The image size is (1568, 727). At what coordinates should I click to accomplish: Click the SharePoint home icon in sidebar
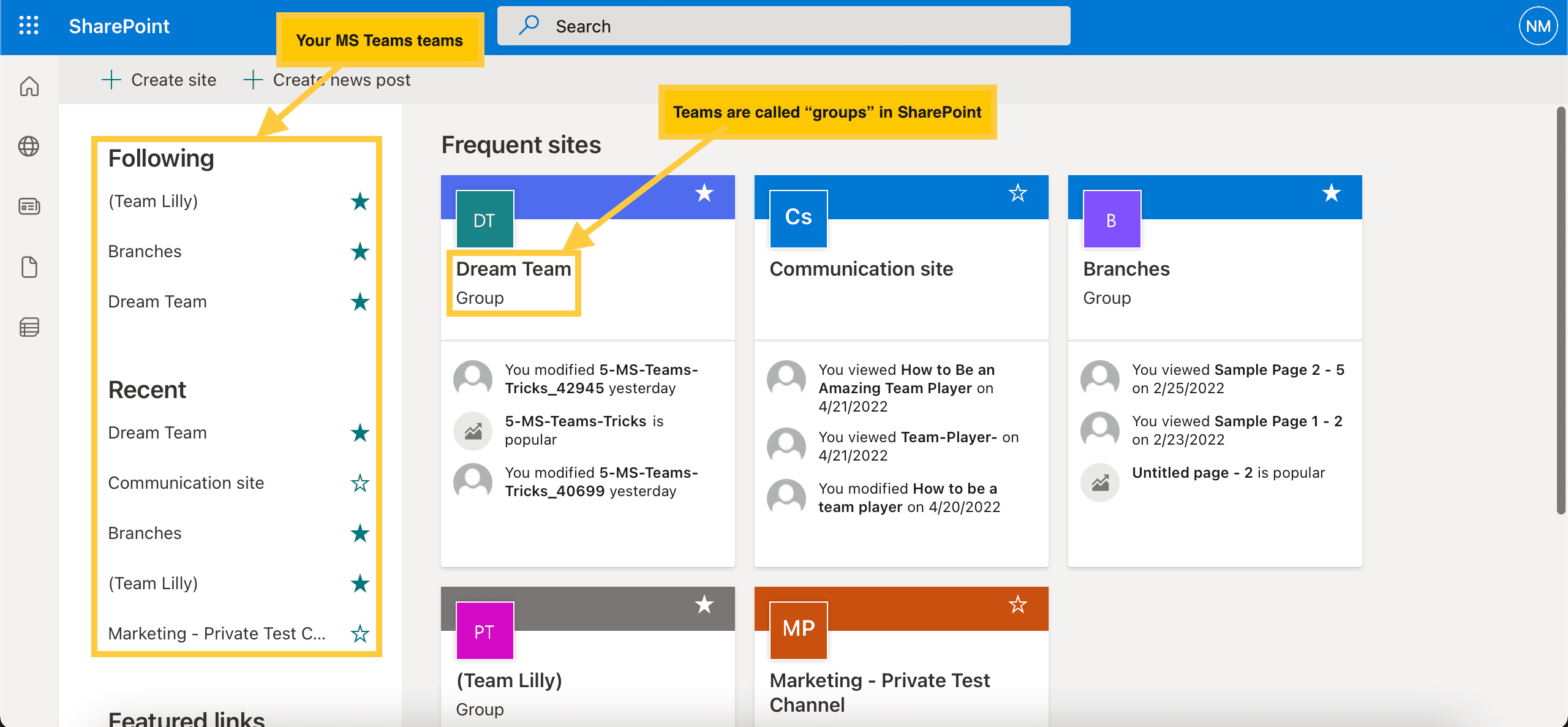(29, 86)
